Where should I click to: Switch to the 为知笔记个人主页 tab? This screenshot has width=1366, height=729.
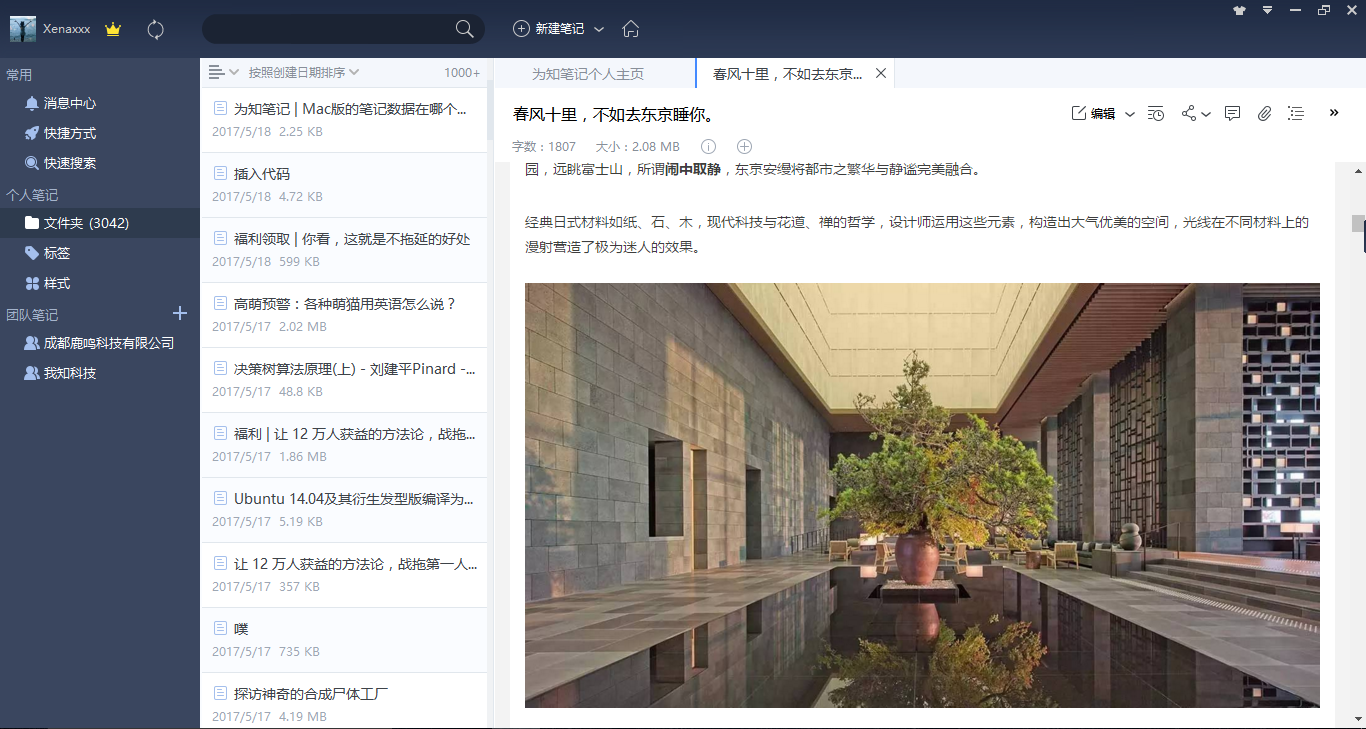pos(587,74)
